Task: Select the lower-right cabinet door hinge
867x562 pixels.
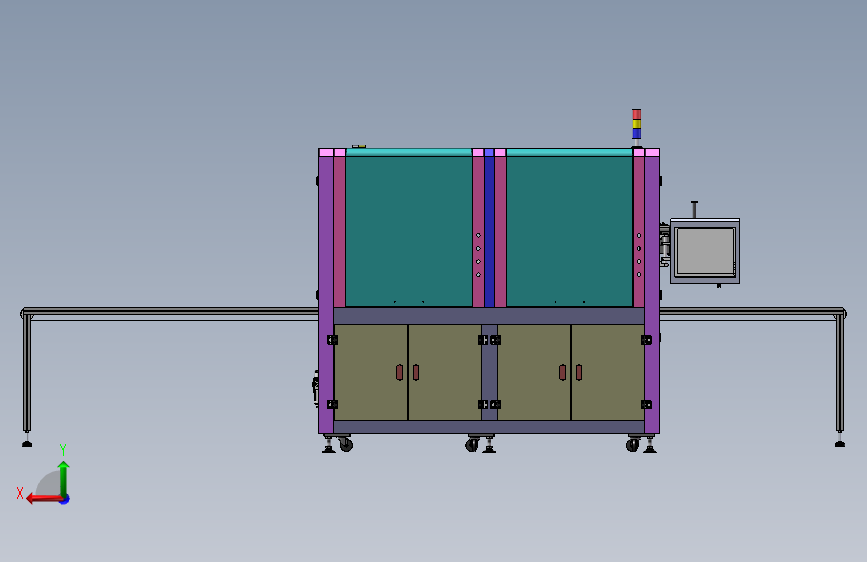Action: (646, 404)
